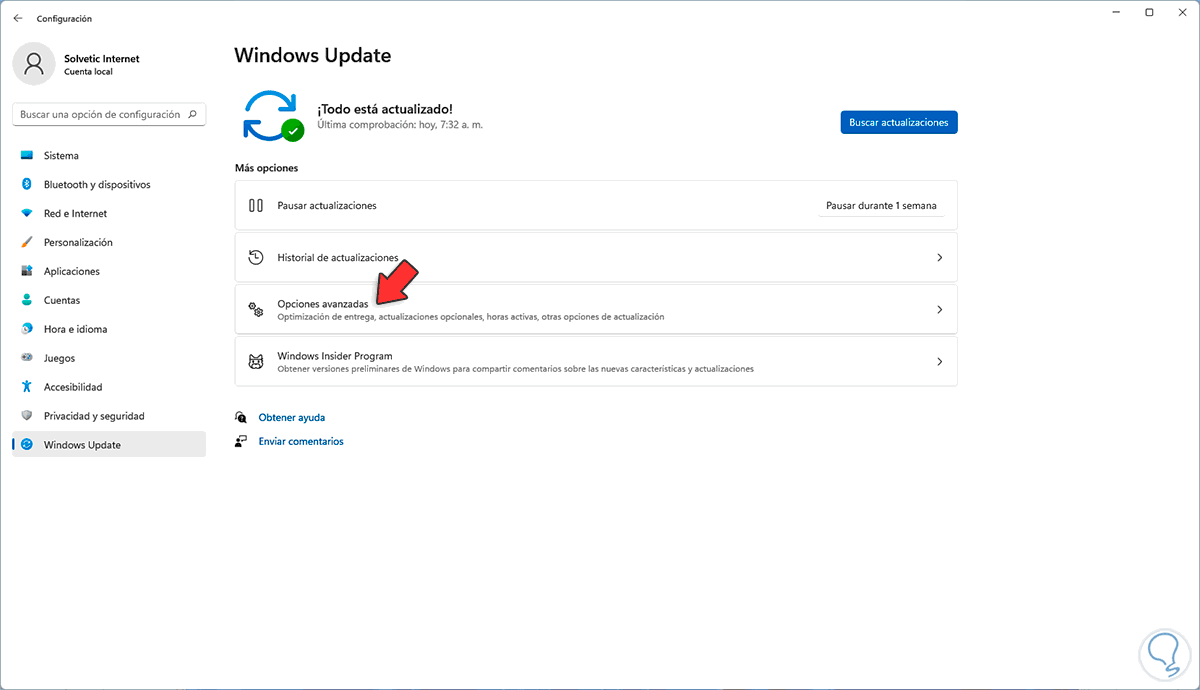
Task: Open Bluetooth y dispositivos section
Action: click(109, 185)
